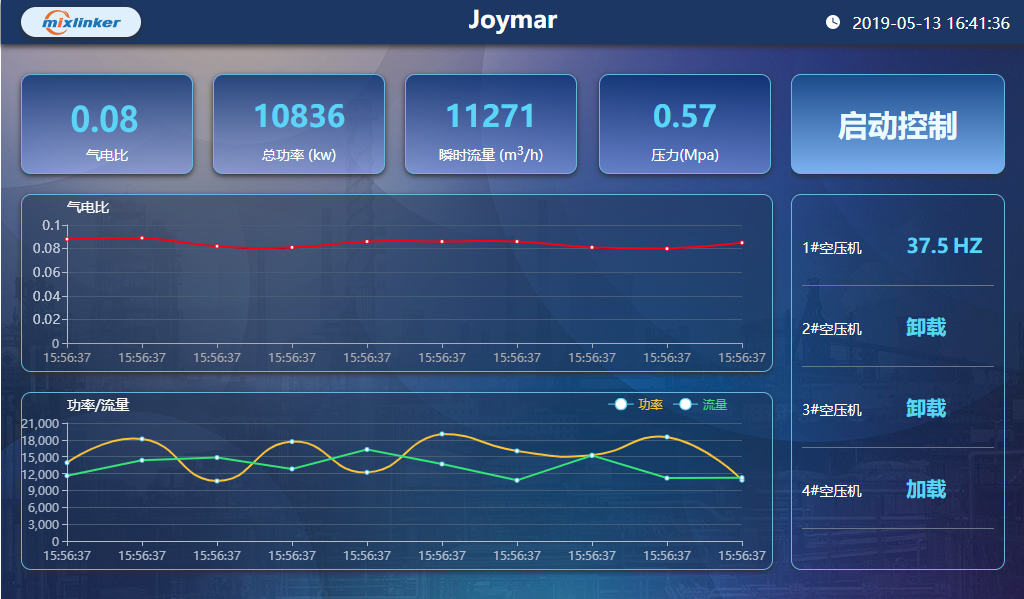
Task: Toggle the 流量 legend series marker
Action: pyautogui.click(x=686, y=405)
